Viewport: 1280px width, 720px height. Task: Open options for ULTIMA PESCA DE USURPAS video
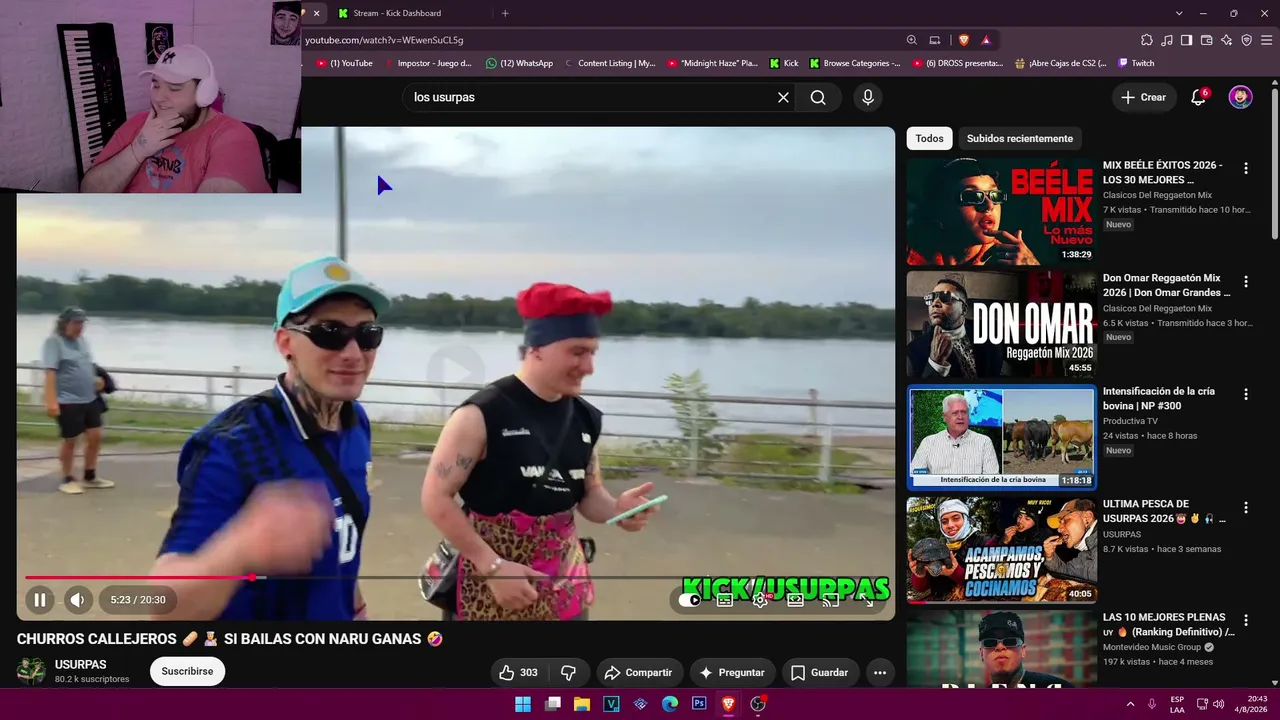pyautogui.click(x=1246, y=507)
